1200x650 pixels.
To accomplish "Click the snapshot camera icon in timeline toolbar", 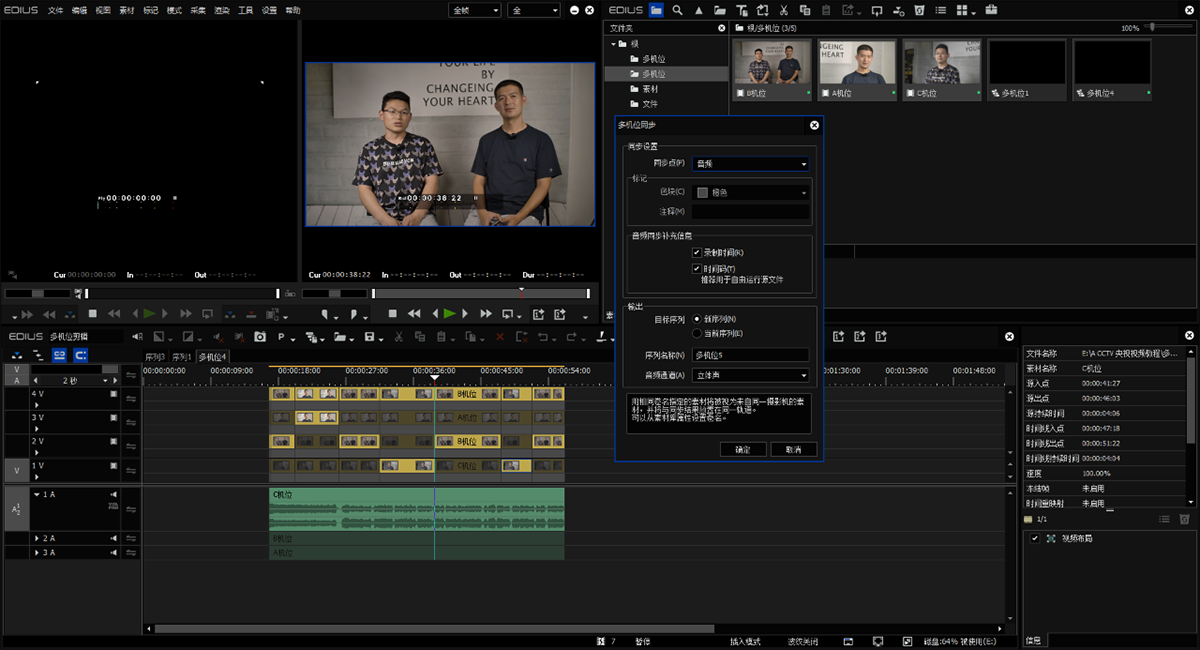I will click(x=260, y=336).
